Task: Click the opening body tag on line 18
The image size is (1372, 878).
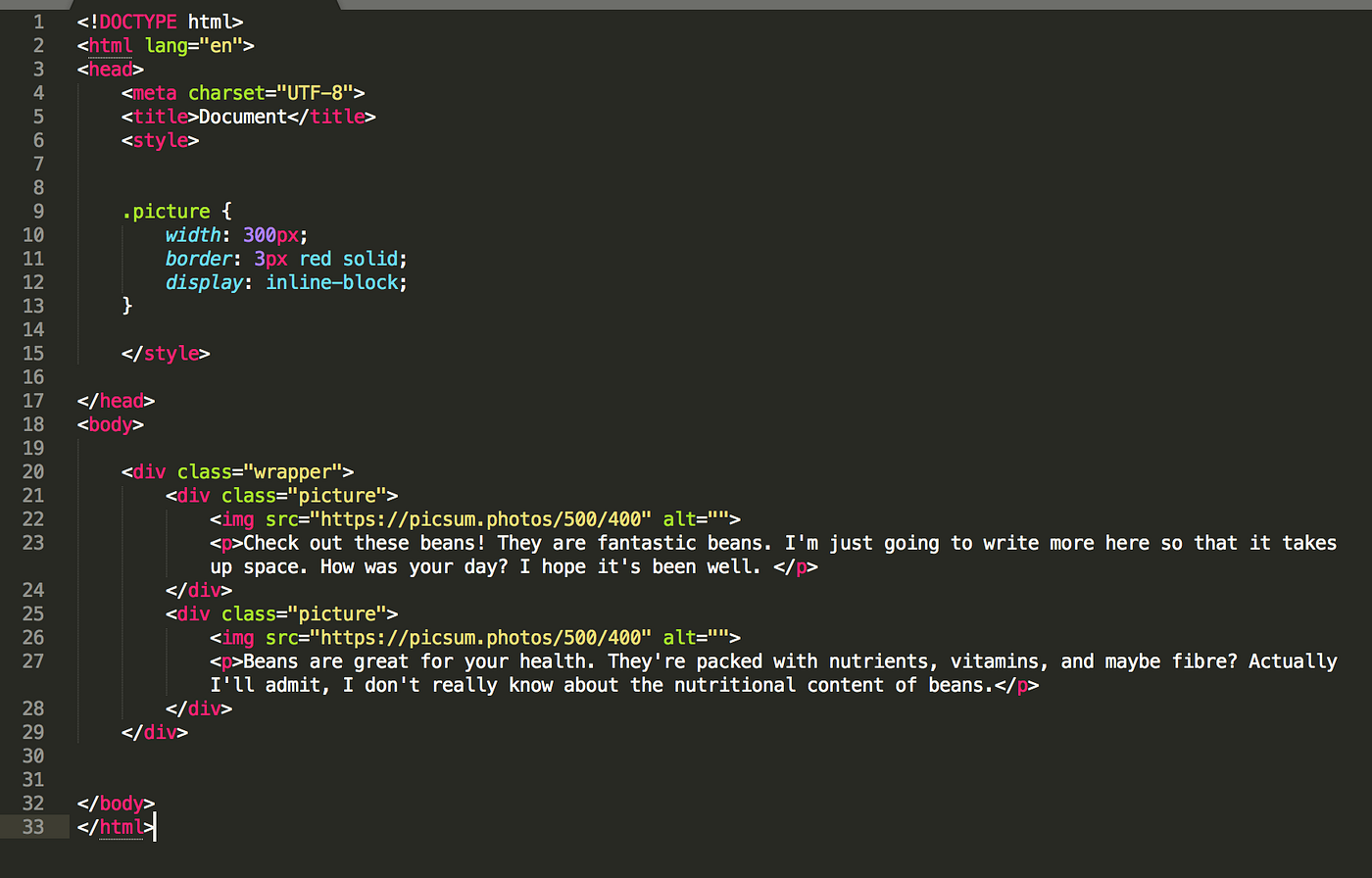Action: click(x=111, y=424)
